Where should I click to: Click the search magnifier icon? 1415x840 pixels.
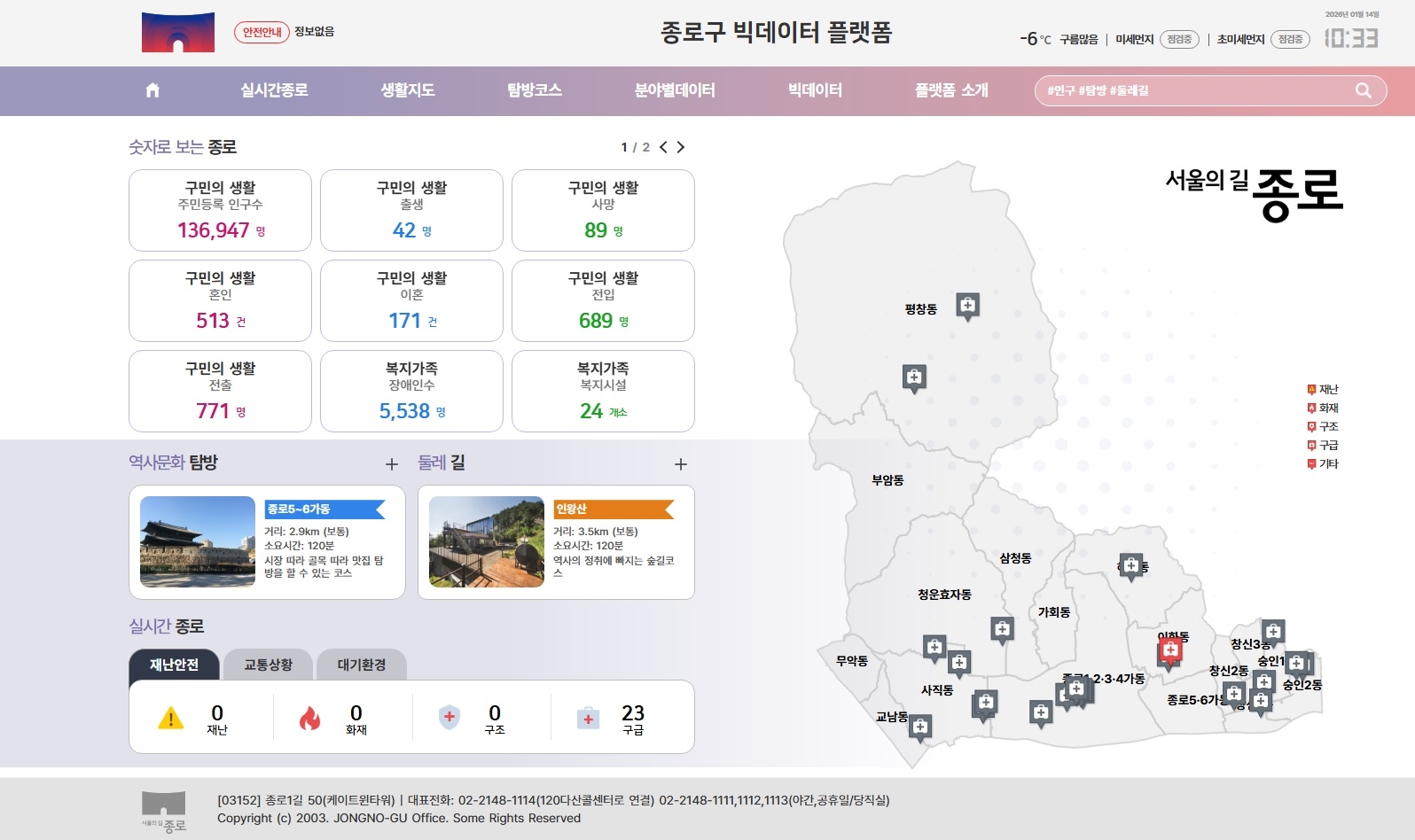point(1363,90)
